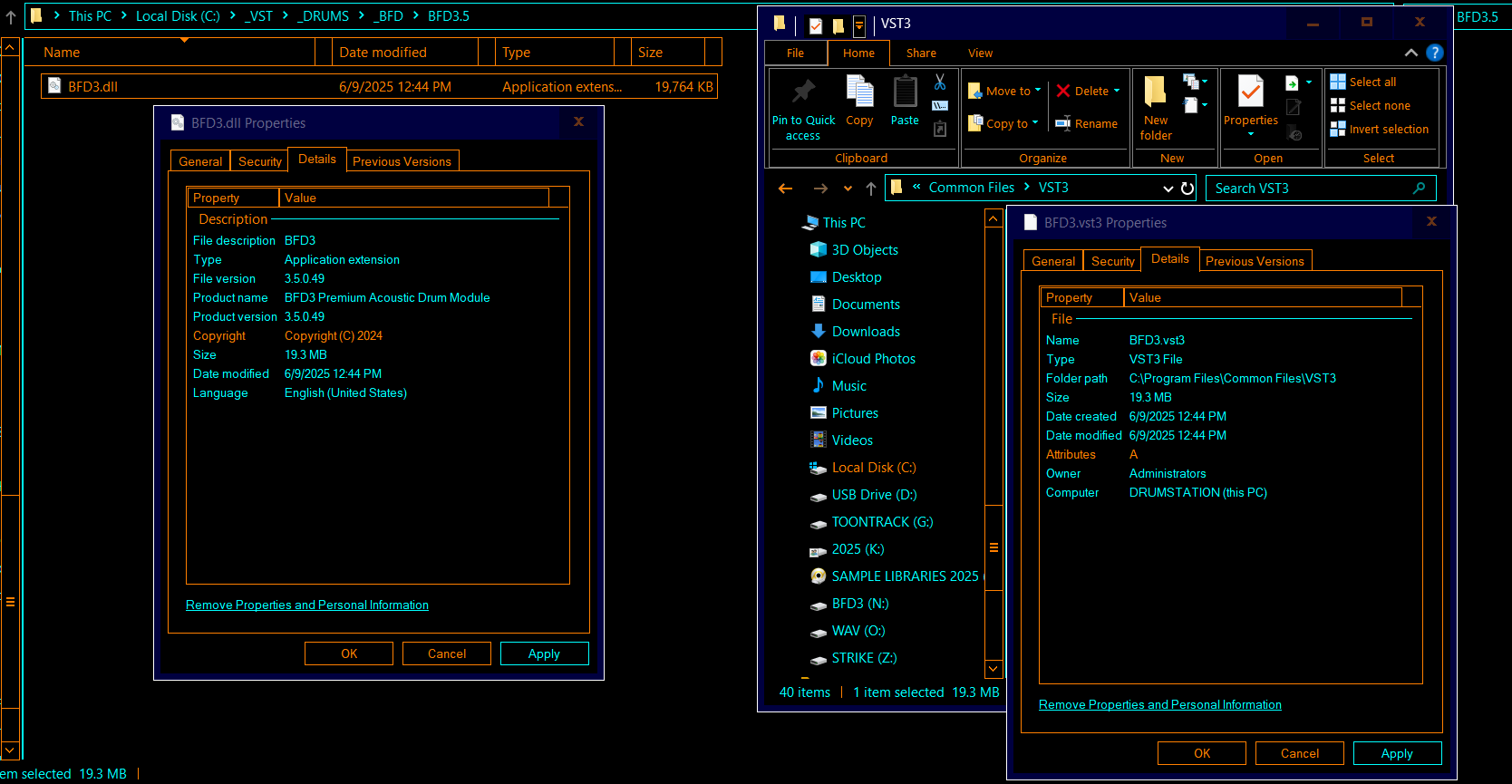Click the Copy icon in Clipboard group
The width and height of the screenshot is (1512, 784).
pos(859,92)
